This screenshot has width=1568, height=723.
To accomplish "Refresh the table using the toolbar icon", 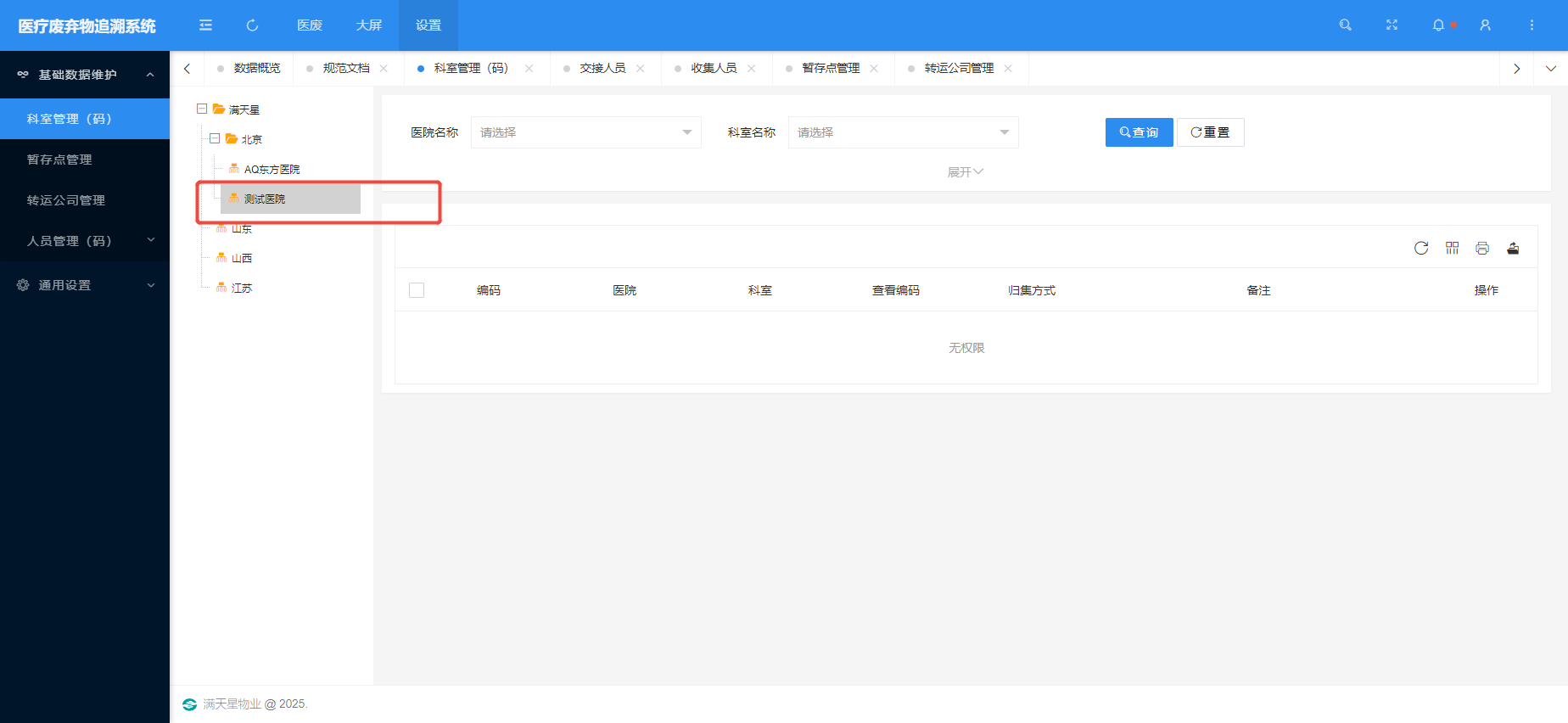I will tap(1421, 248).
